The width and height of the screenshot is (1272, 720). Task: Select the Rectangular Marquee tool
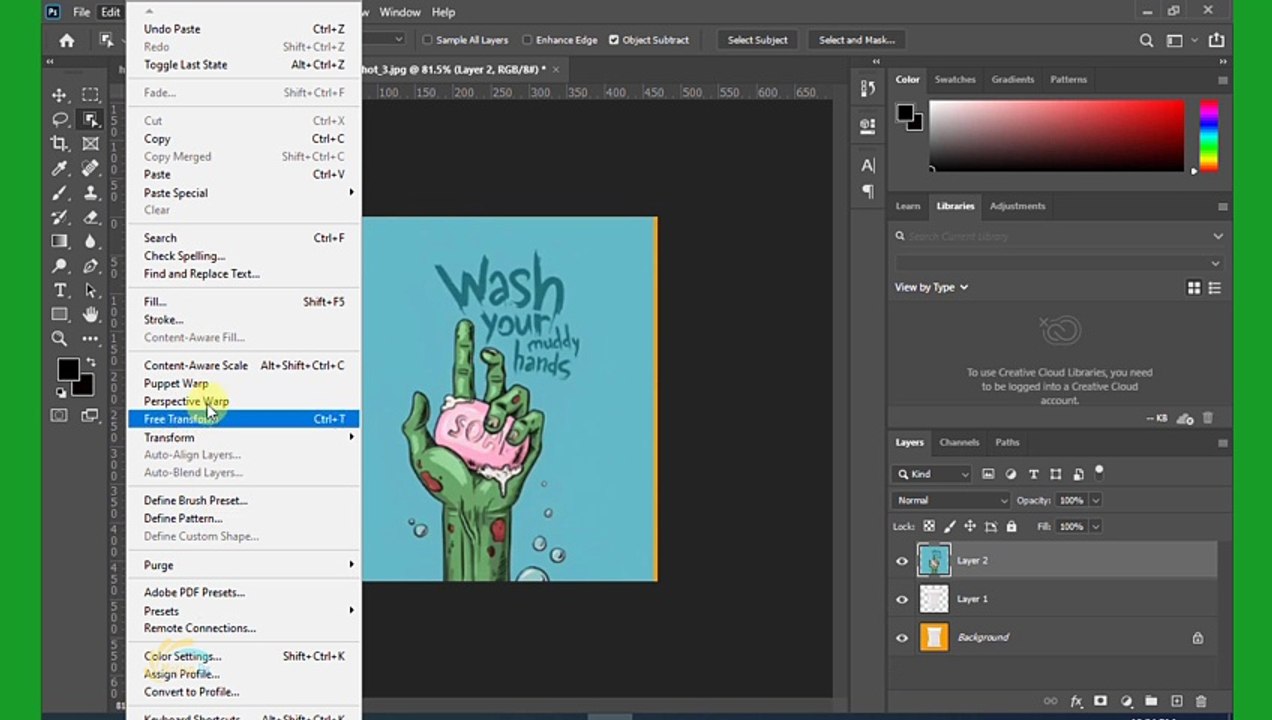pos(90,95)
